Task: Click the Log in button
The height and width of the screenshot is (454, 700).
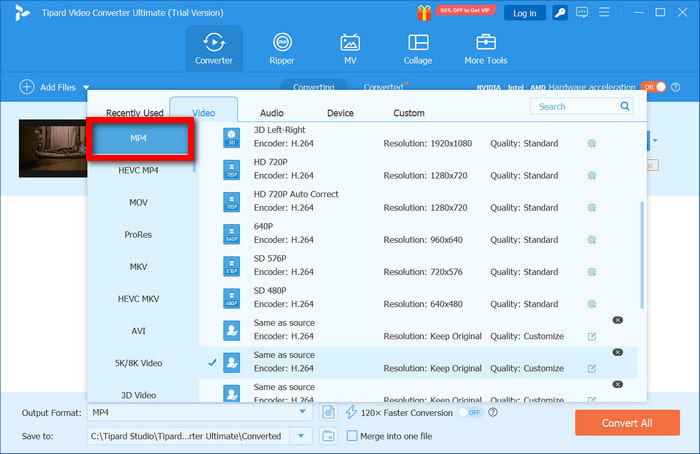Action: click(525, 13)
